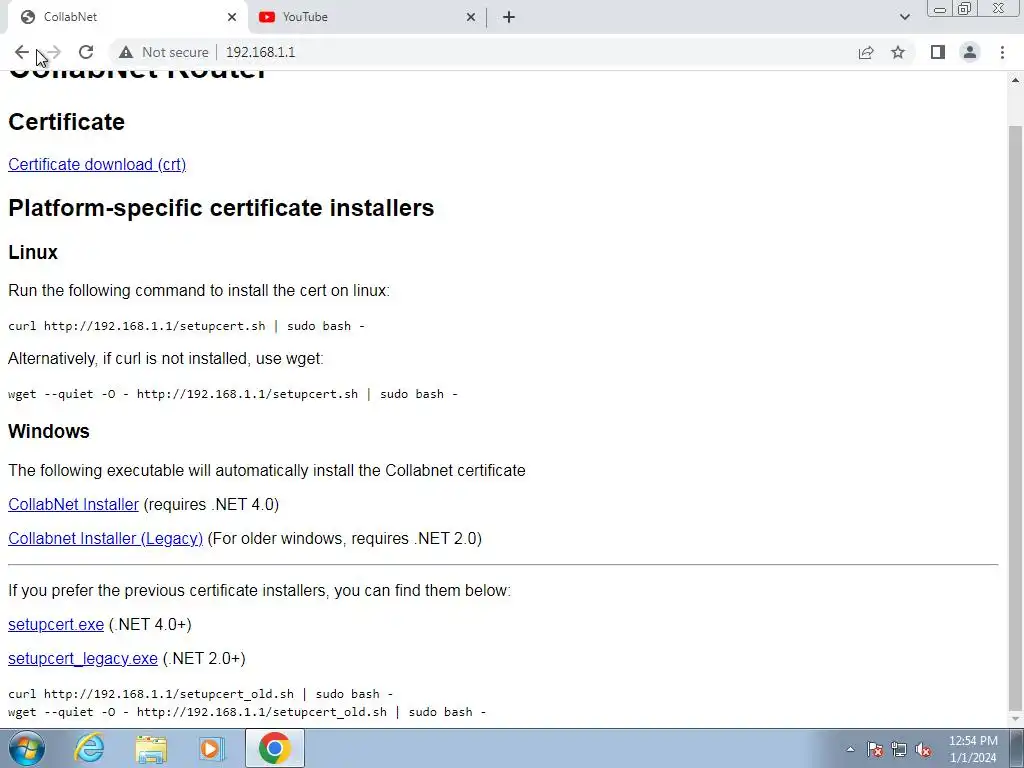
Task: Open Windows Explorer folder on taskbar
Action: pyautogui.click(x=151, y=748)
